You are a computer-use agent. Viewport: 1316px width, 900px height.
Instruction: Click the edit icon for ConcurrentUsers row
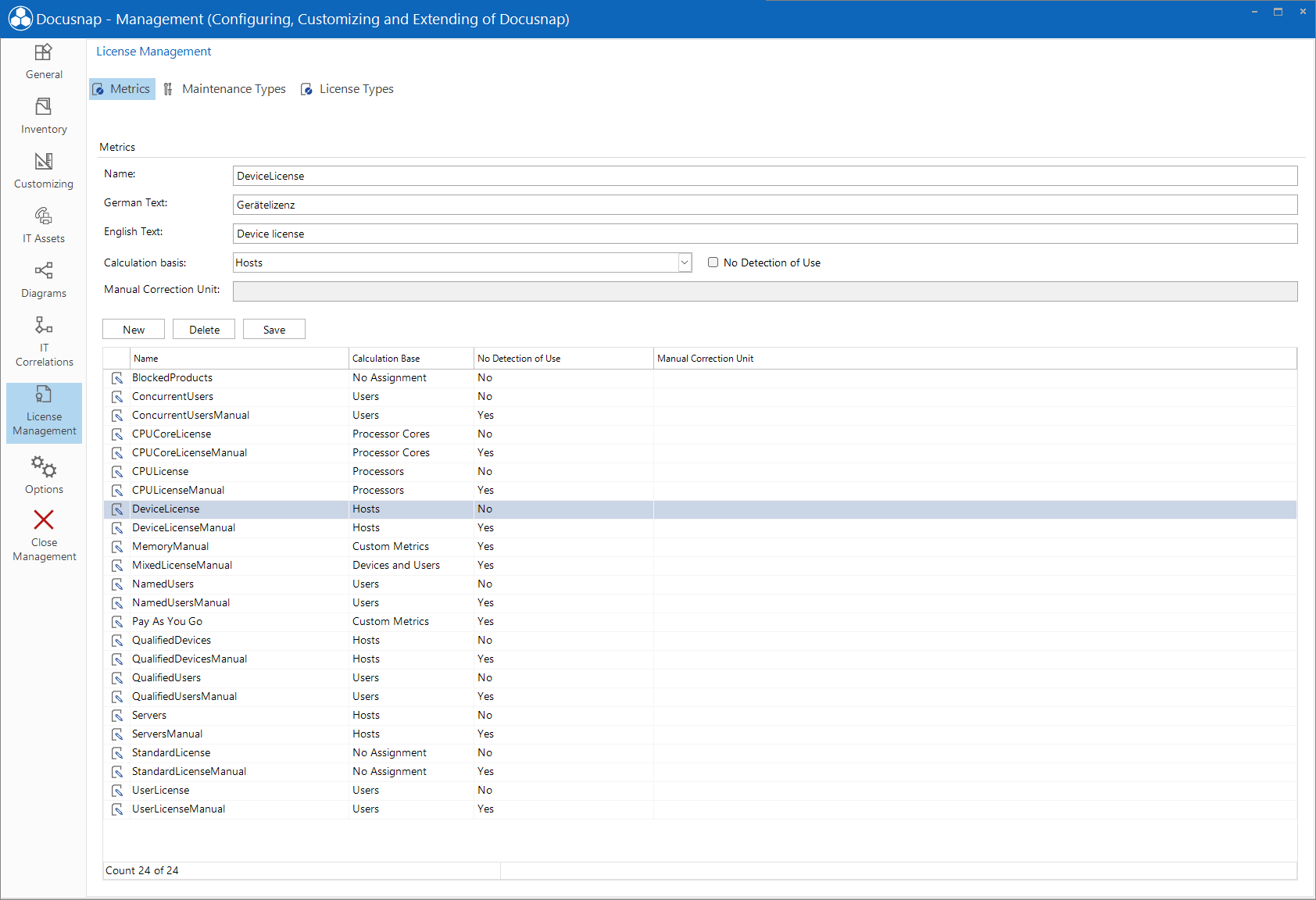pyautogui.click(x=117, y=397)
